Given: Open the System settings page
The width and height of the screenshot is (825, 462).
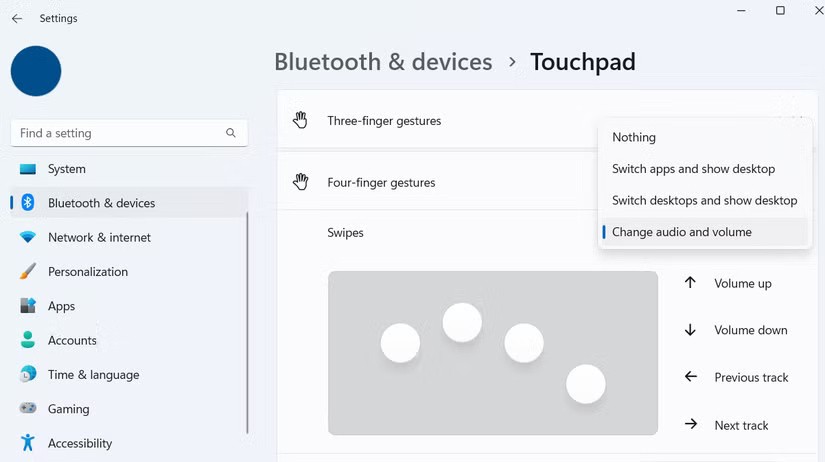Looking at the screenshot, I should coord(67,169).
